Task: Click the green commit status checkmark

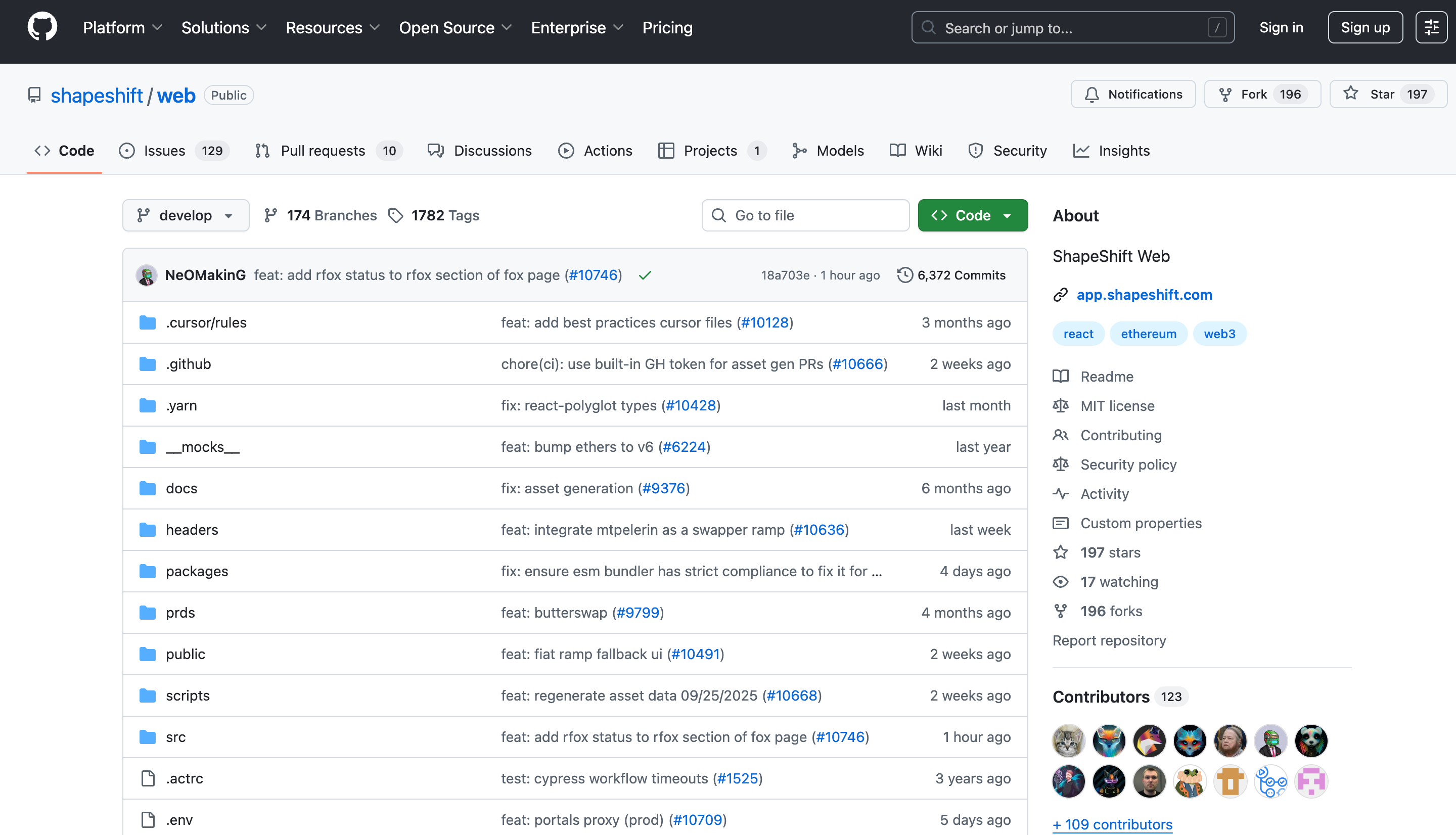Action: tap(645, 275)
